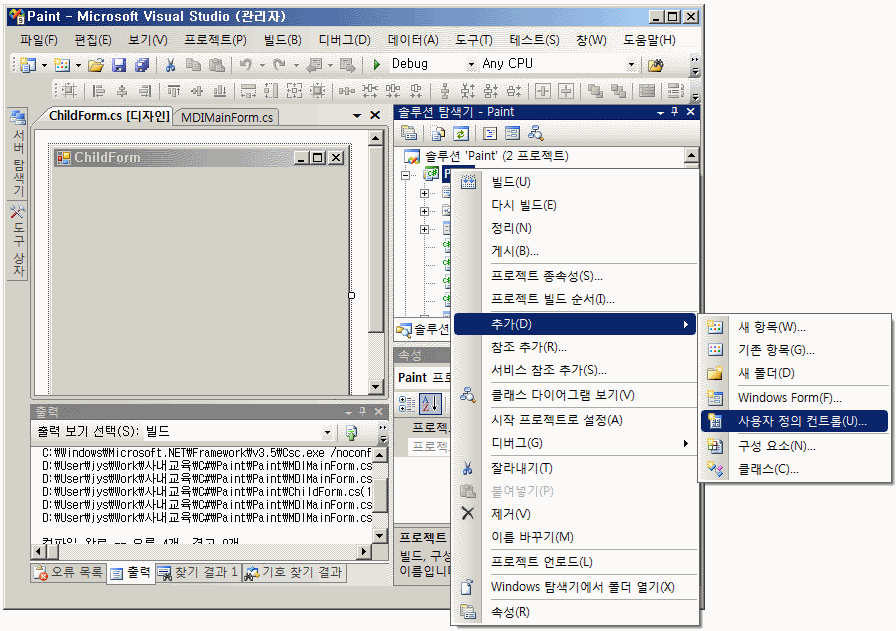Open the 빌드(B) menu
Image resolution: width=896 pixels, height=631 pixels.
tap(282, 40)
